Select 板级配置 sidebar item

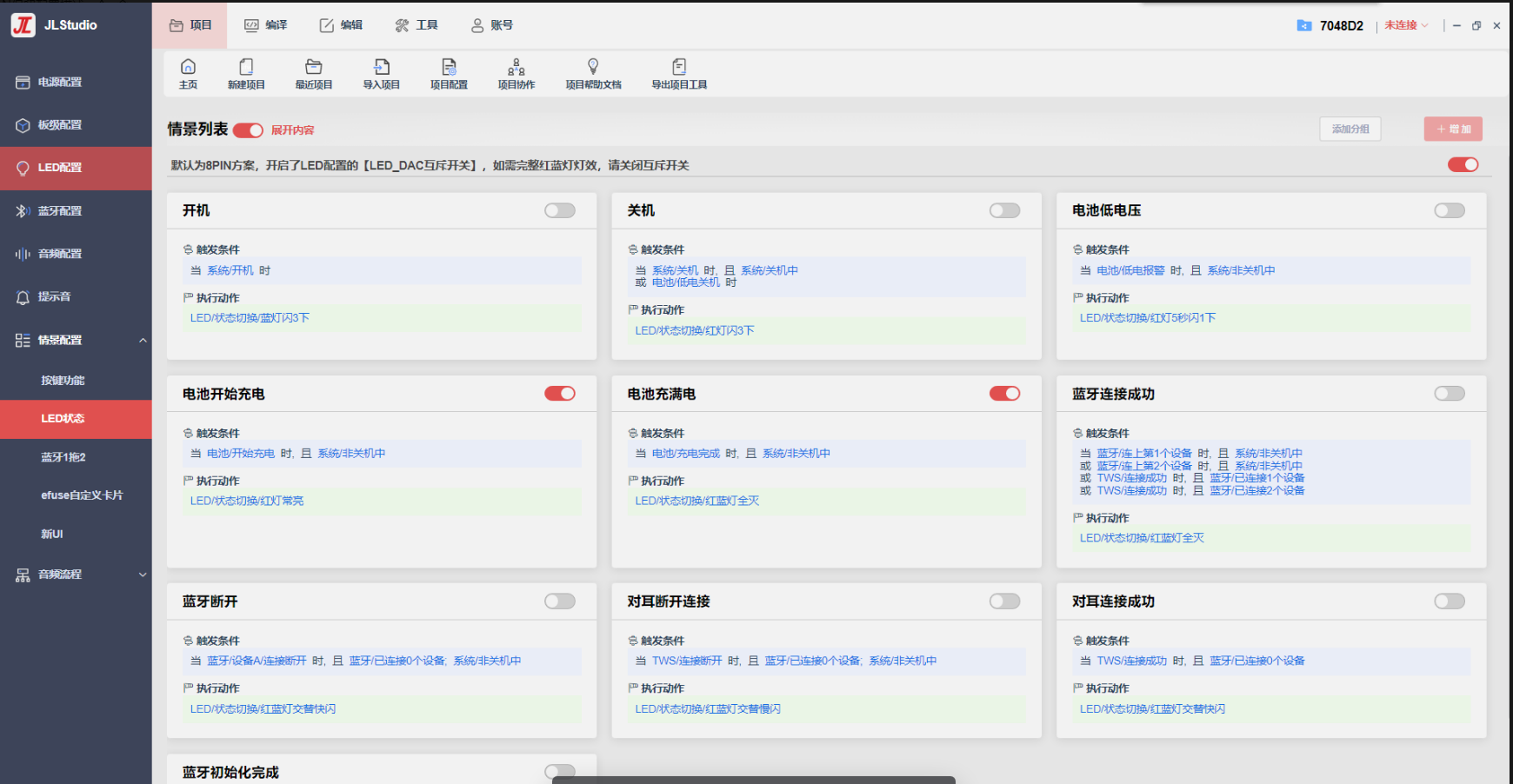(x=76, y=125)
